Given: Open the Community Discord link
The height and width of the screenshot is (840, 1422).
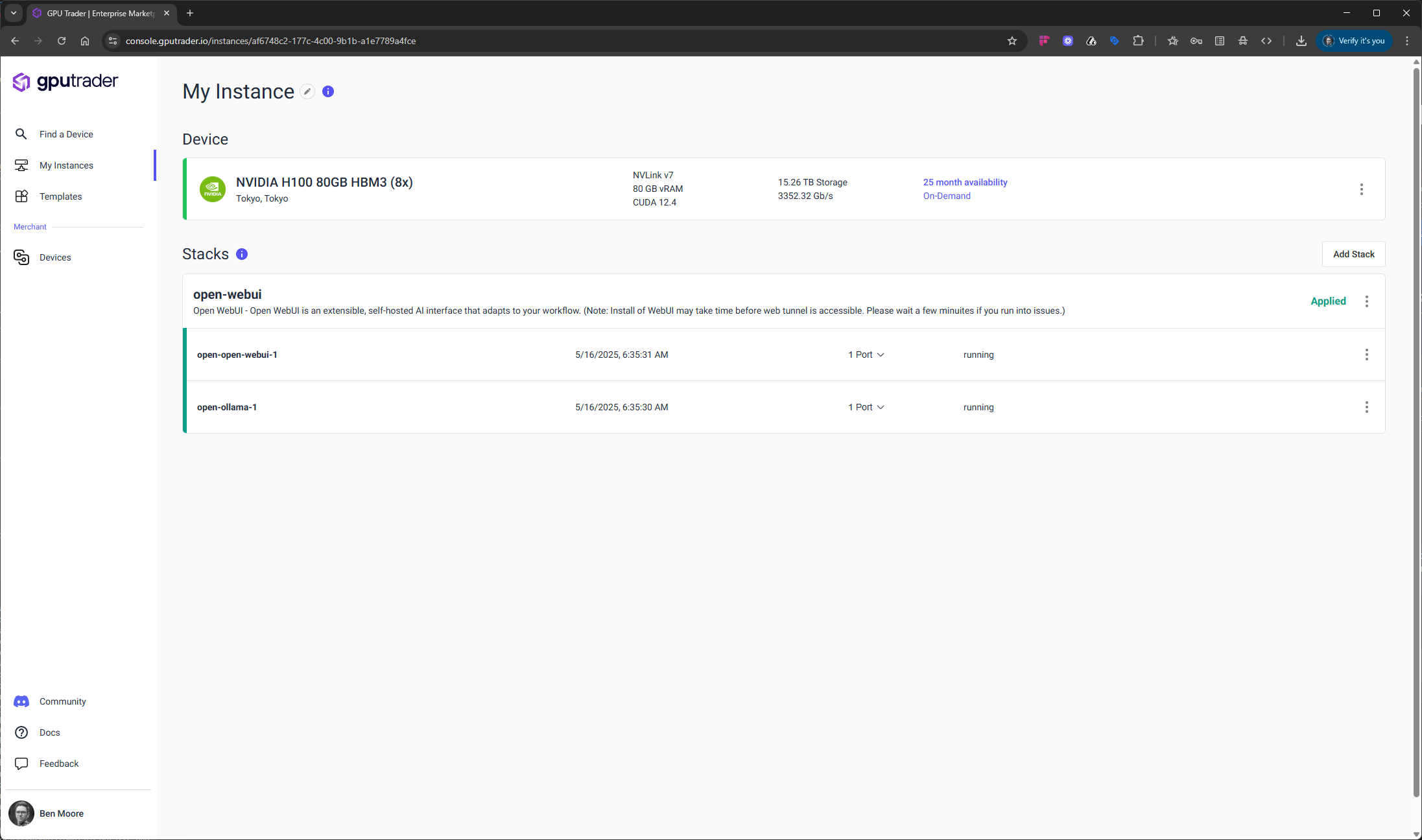Looking at the screenshot, I should point(62,701).
